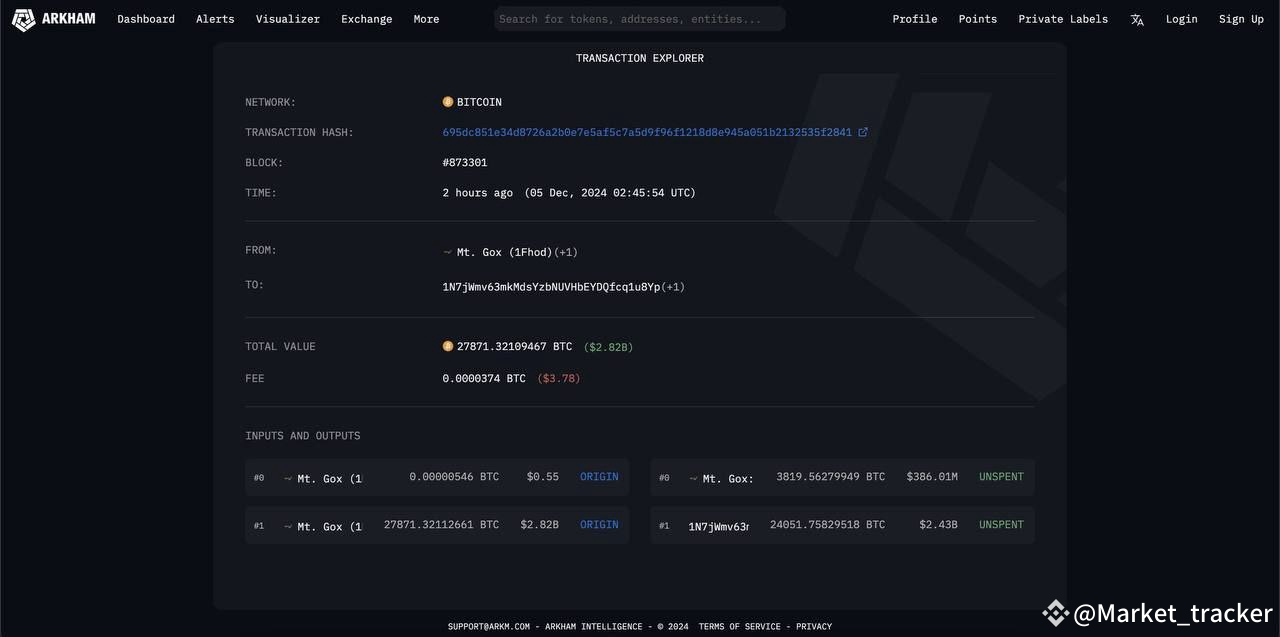
Task: Click UNSPENT on the 24051.75829518 BTC output
Action: pos(1001,525)
